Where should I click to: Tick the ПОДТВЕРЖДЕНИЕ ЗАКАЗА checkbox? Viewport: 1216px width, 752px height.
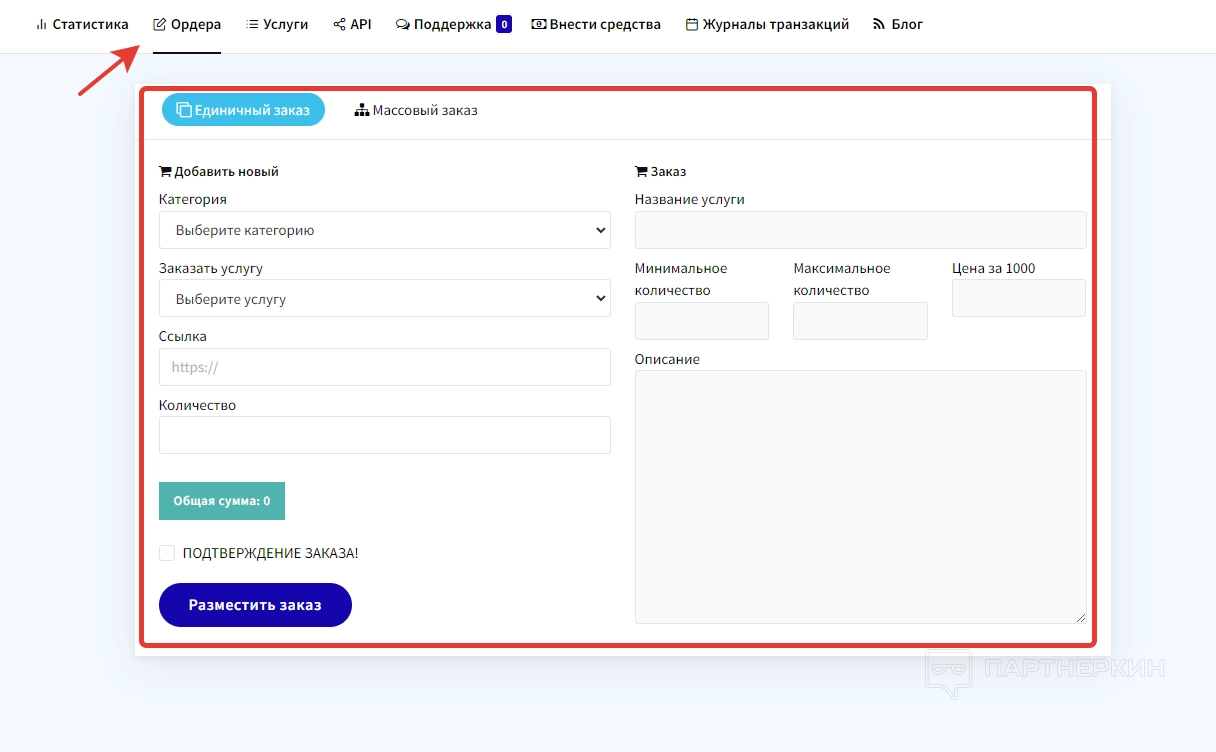coord(167,553)
